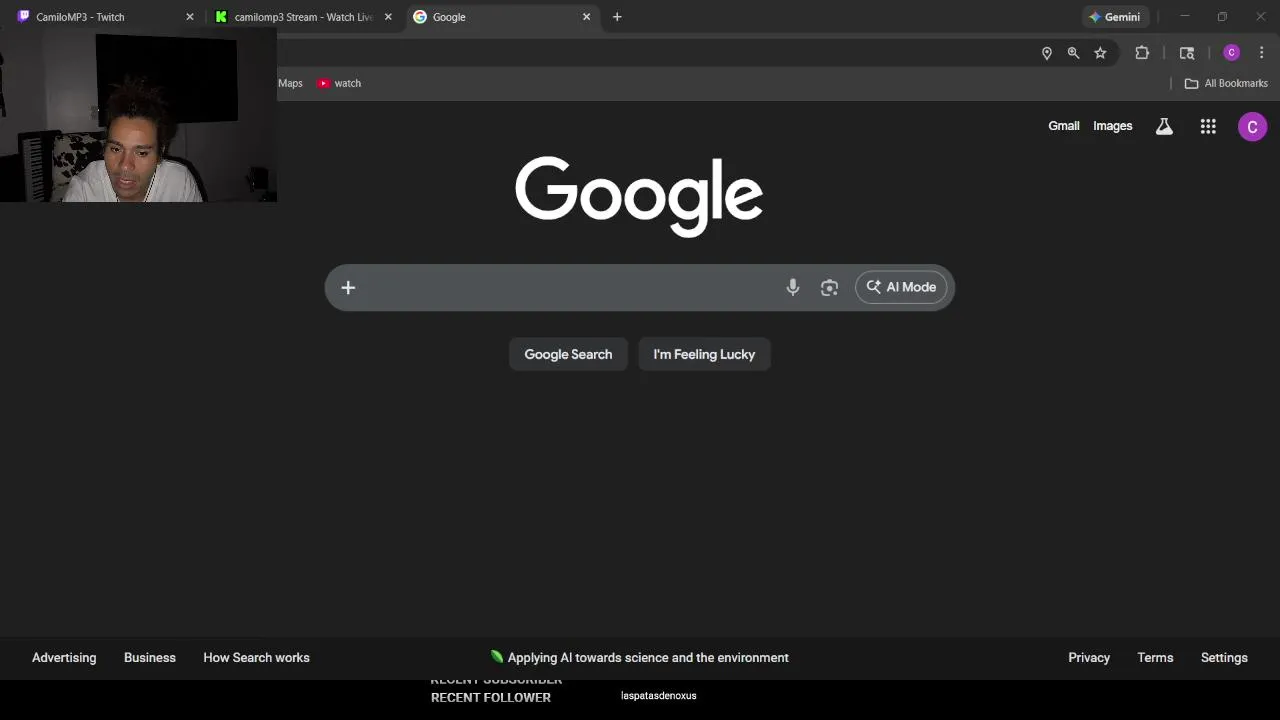The height and width of the screenshot is (720, 1280).
Task: Close the Google tab
Action: click(587, 17)
